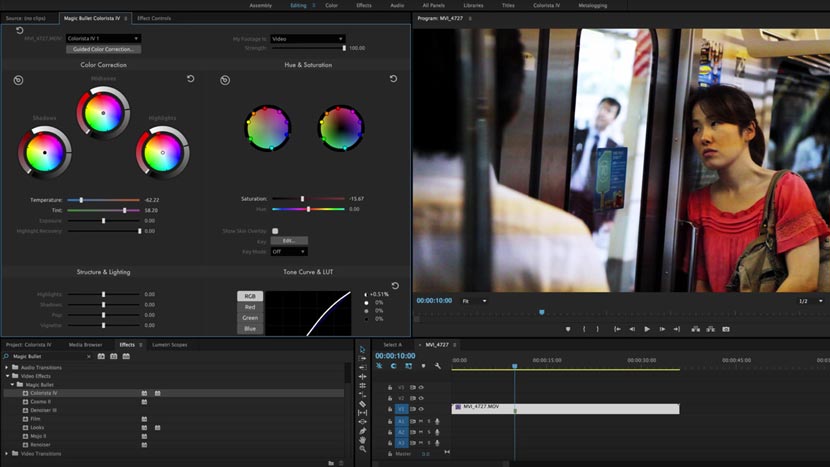Viewport: 830px width, 467px height.
Task: Select the Razor tool
Action: tap(362, 403)
